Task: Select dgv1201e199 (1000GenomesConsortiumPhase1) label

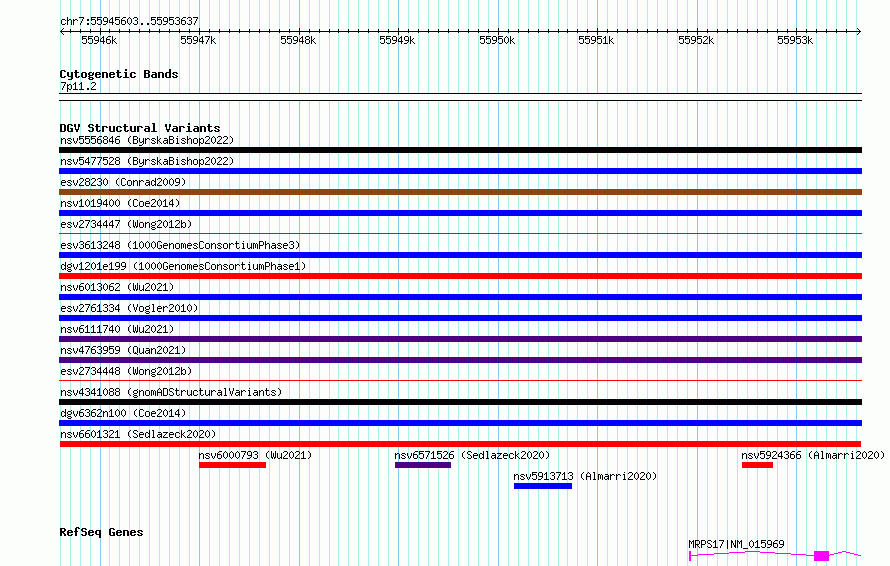Action: [x=183, y=266]
